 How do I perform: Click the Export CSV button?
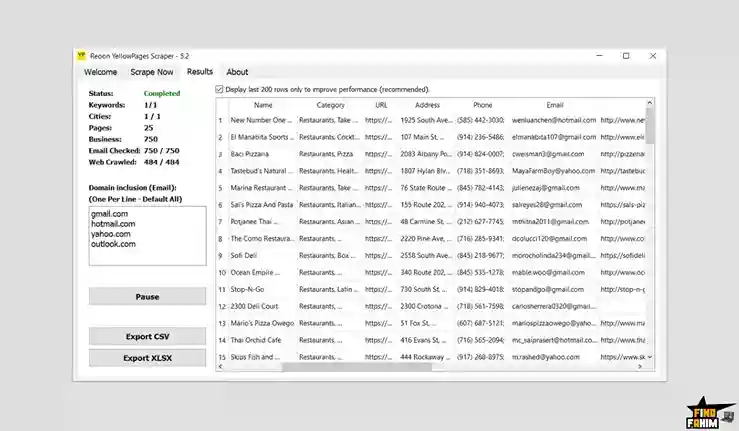[x=148, y=336]
